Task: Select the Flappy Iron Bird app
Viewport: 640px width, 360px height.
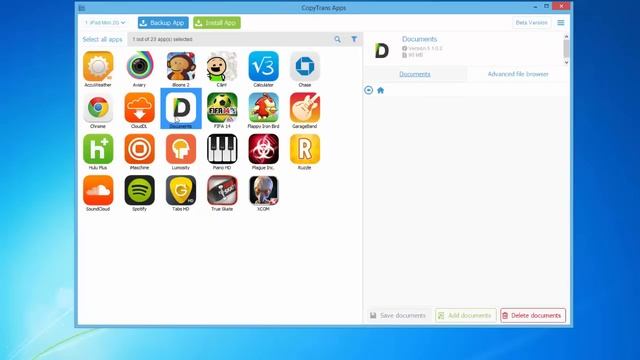Action: 264,107
